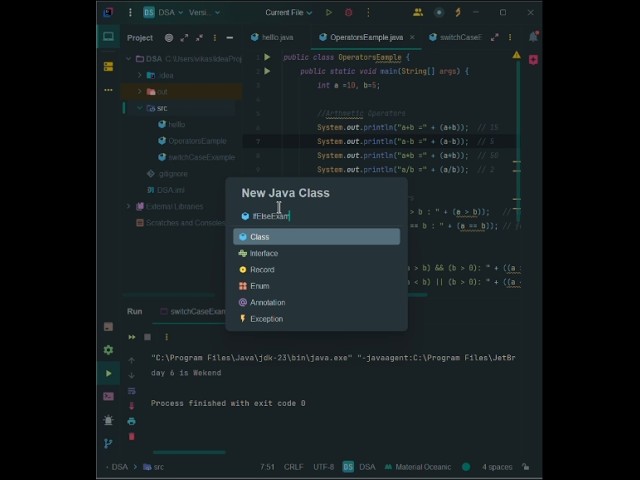Open editor tabs options menu

[x=510, y=38]
